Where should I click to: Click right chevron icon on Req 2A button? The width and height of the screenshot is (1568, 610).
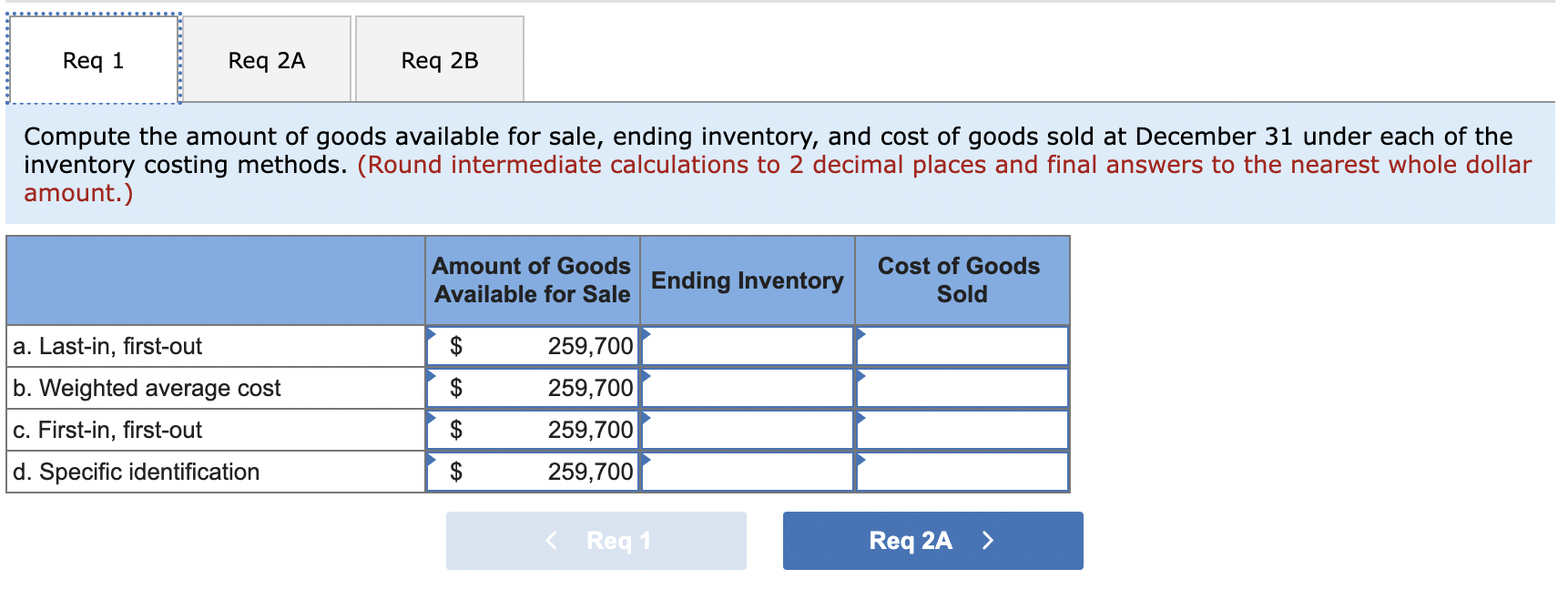(988, 541)
